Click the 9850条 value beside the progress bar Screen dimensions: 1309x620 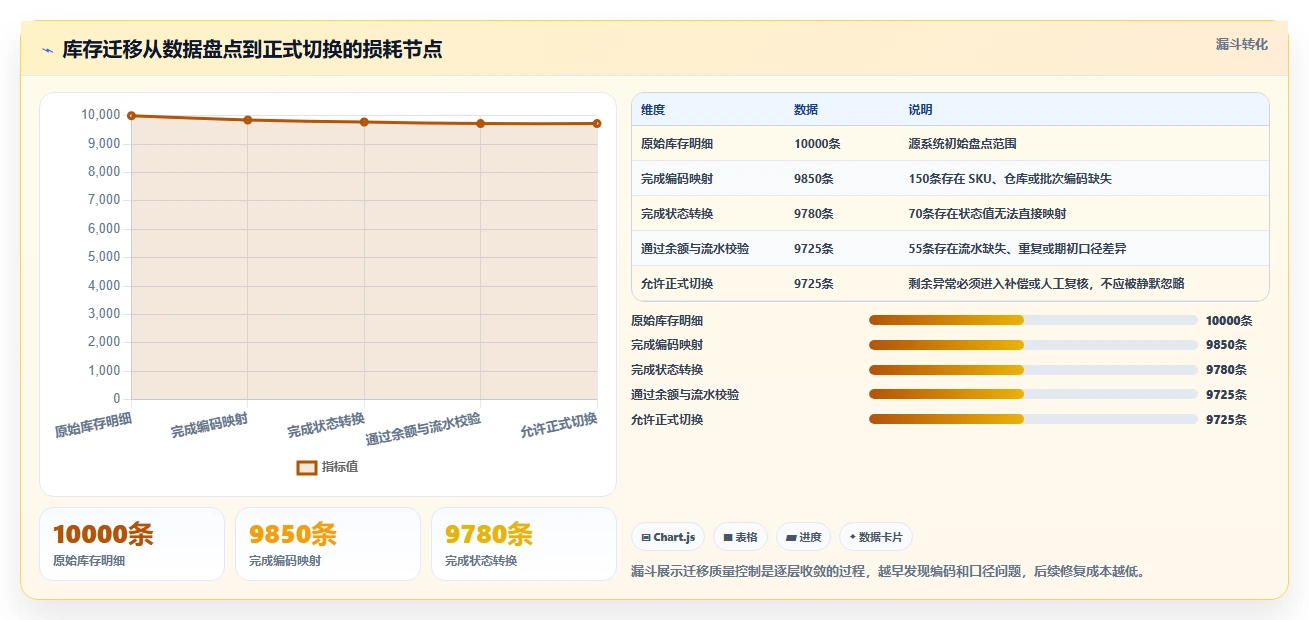(1226, 345)
